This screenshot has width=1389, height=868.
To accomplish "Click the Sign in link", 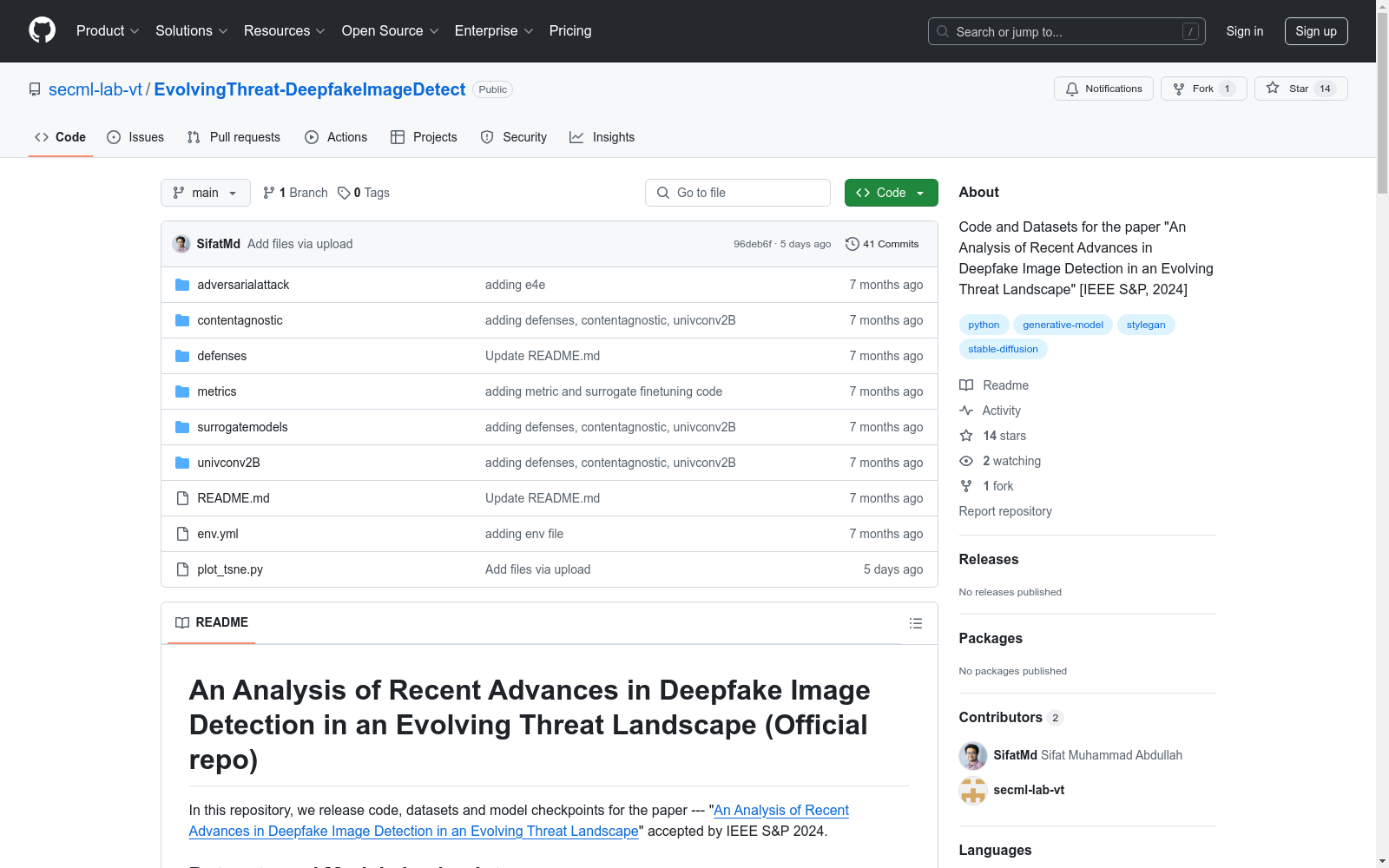I will pyautogui.click(x=1244, y=31).
